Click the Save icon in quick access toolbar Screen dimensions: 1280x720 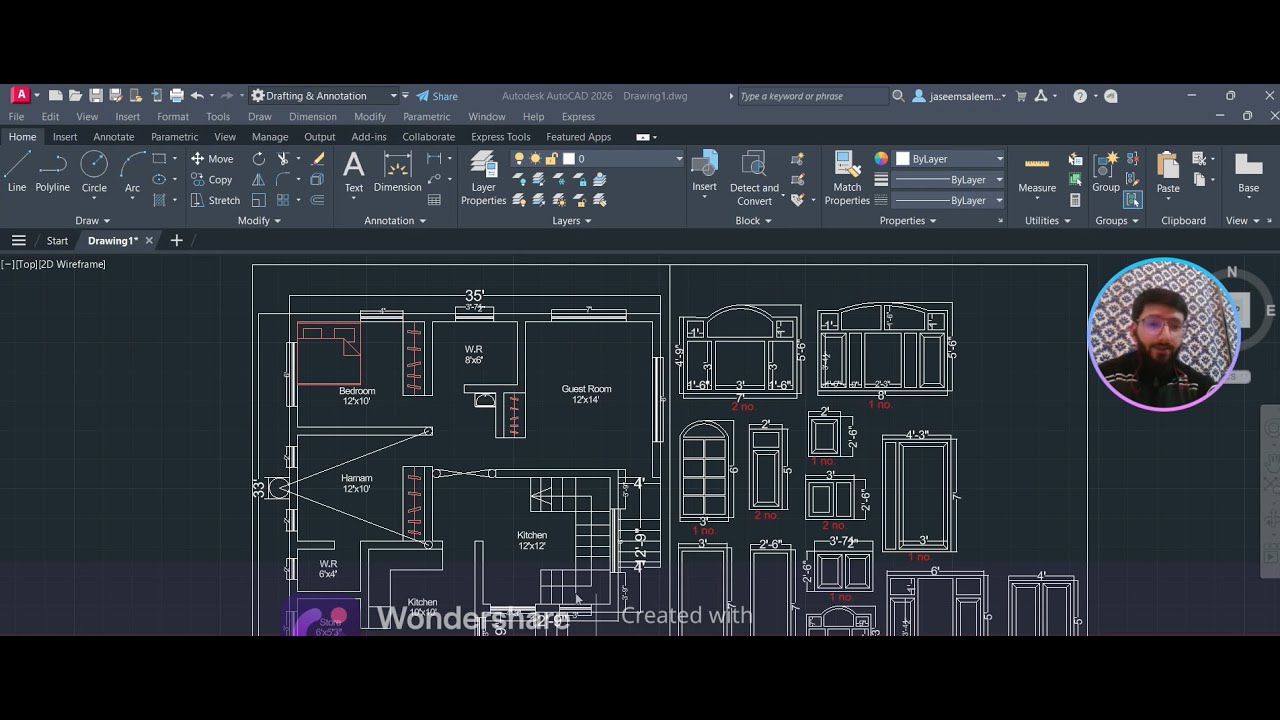[x=96, y=96]
